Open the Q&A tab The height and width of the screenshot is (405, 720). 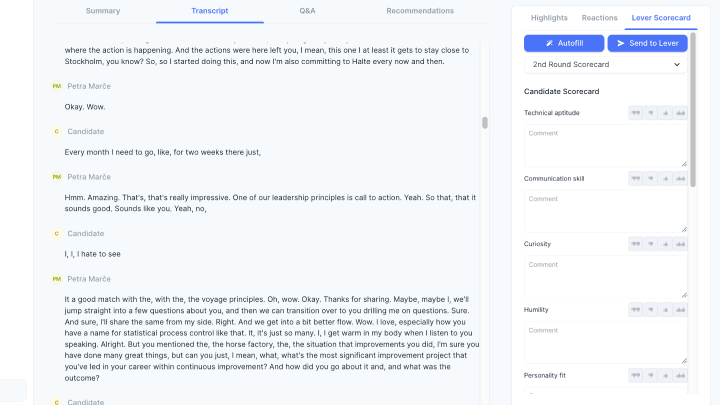(307, 10)
